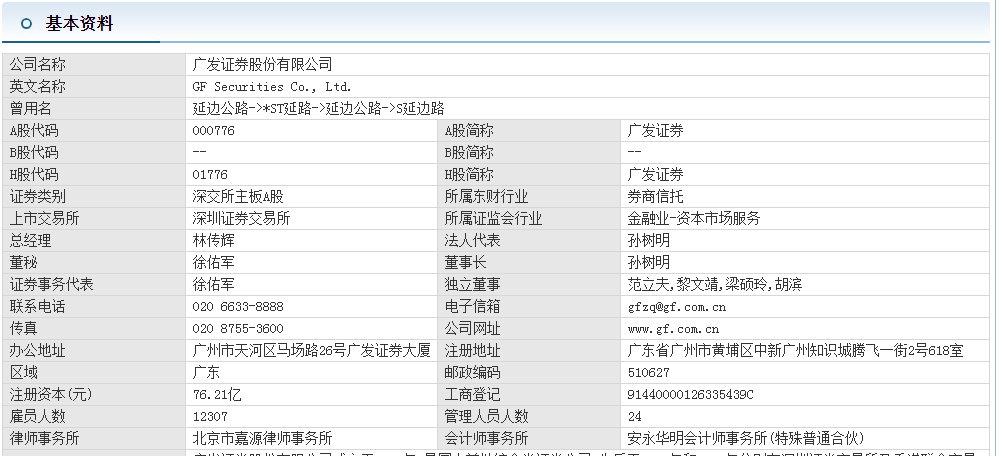Click the B股代码 label cell
This screenshot has height=456, width=1006.
[x=94, y=153]
